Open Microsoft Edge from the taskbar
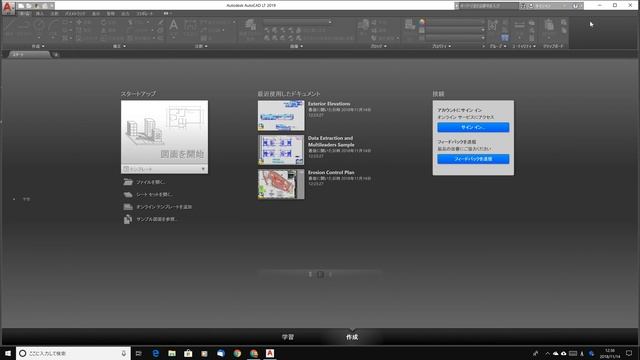The height and width of the screenshot is (360, 640). 156,353
